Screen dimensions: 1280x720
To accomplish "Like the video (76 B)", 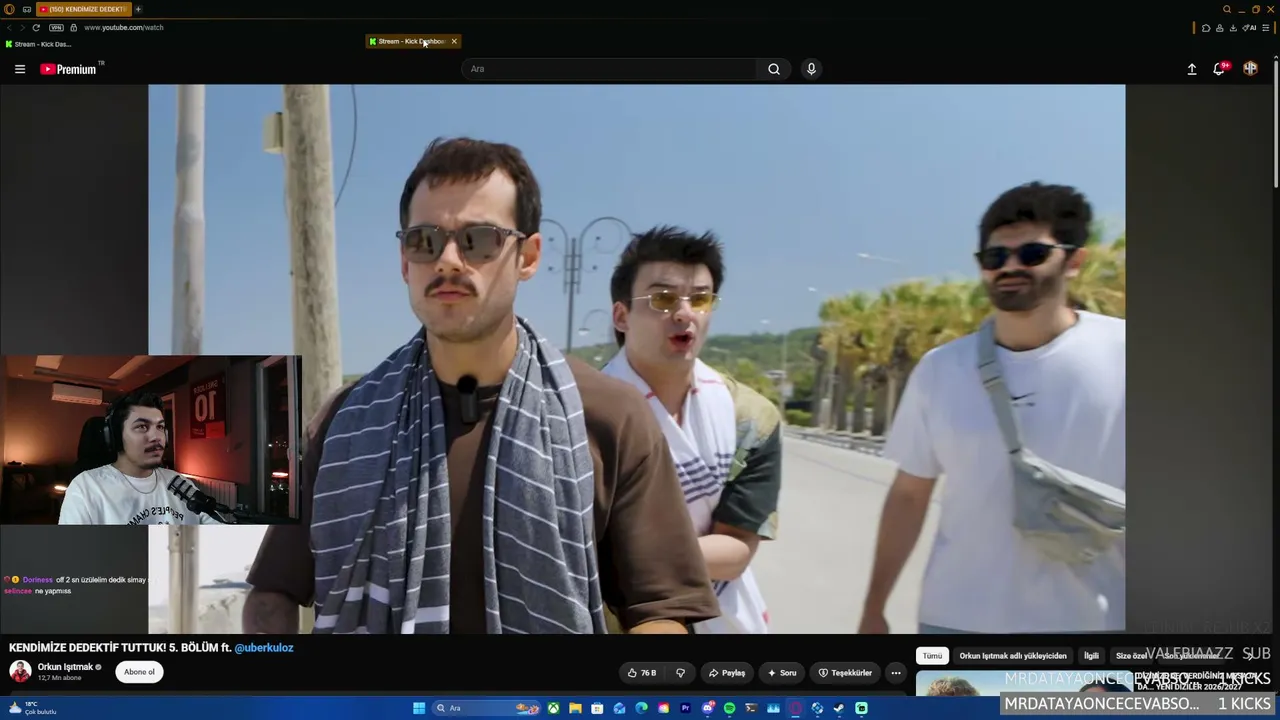I will [641, 673].
